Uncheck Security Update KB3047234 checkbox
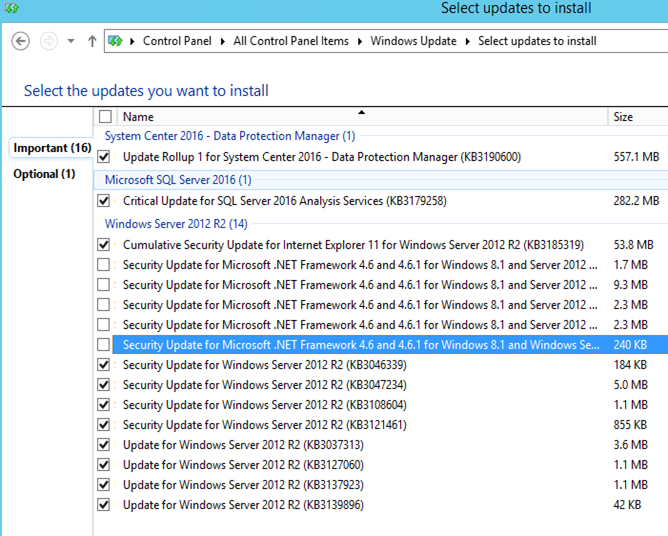The image size is (668, 536). pos(104,385)
